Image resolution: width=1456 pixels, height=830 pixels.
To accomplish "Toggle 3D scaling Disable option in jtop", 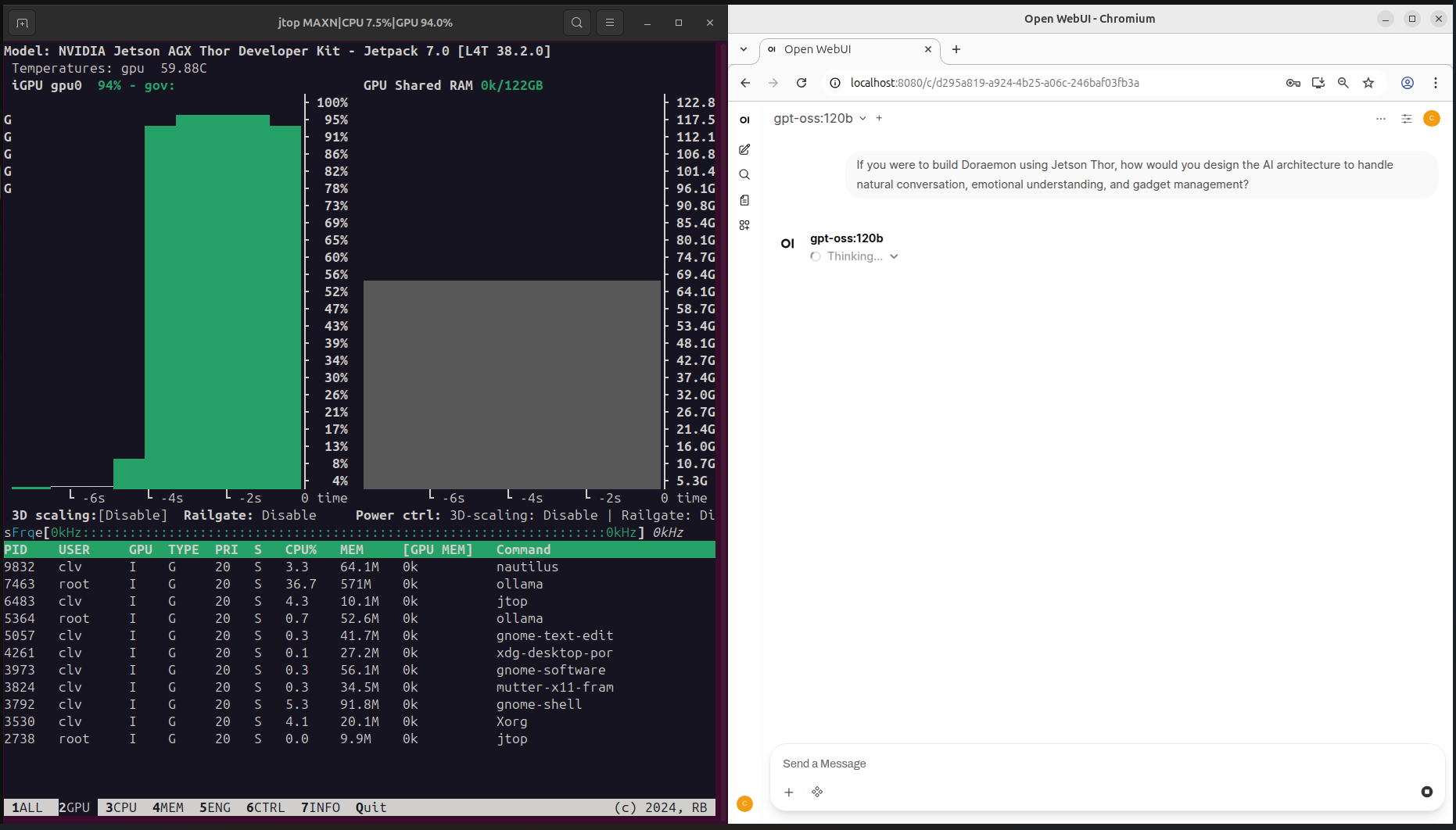I will [132, 516].
